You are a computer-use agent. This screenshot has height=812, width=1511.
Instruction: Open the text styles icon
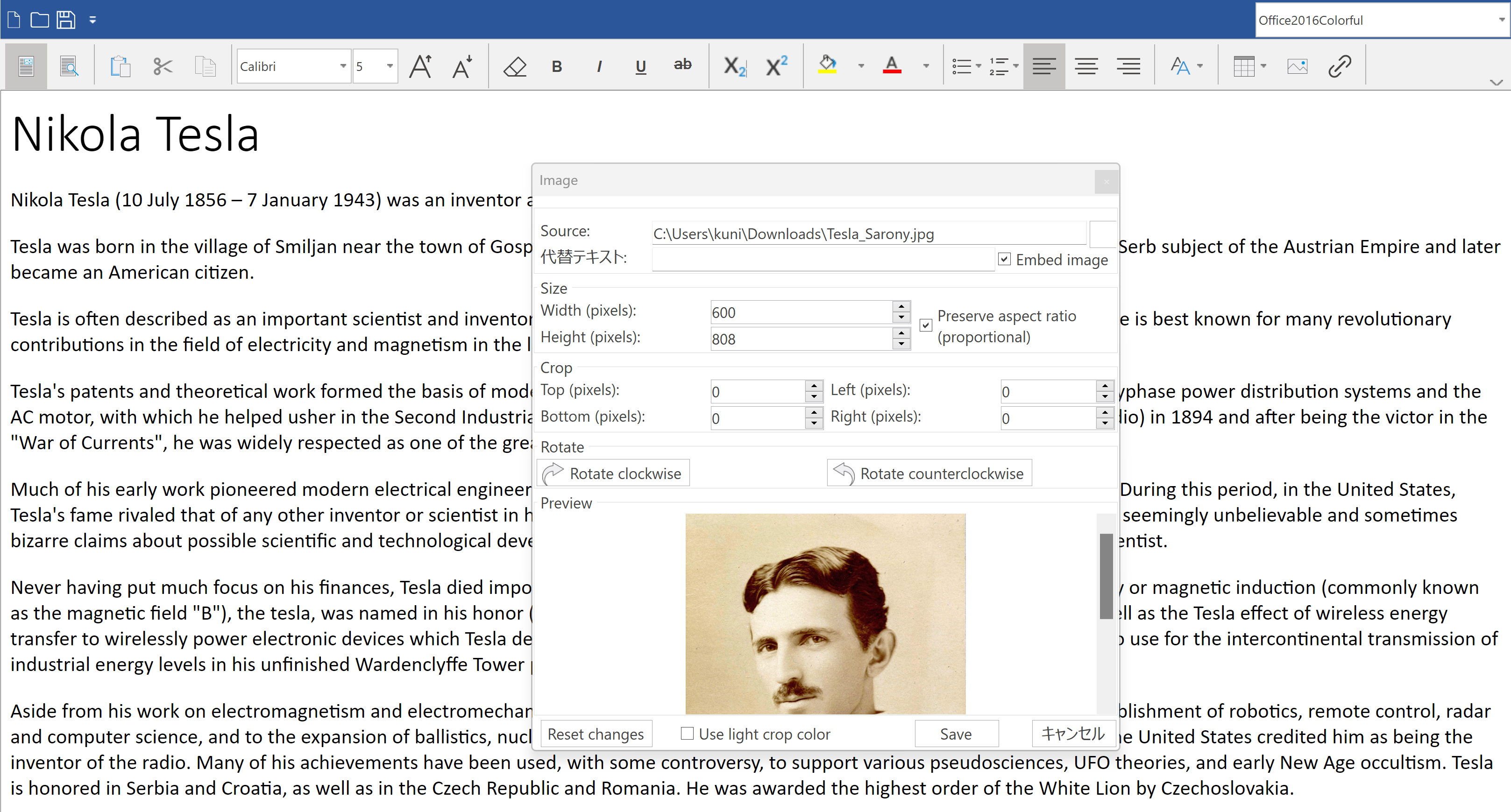(x=1179, y=66)
